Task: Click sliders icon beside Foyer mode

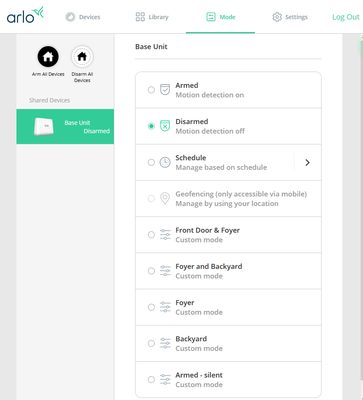Action: (x=165, y=307)
